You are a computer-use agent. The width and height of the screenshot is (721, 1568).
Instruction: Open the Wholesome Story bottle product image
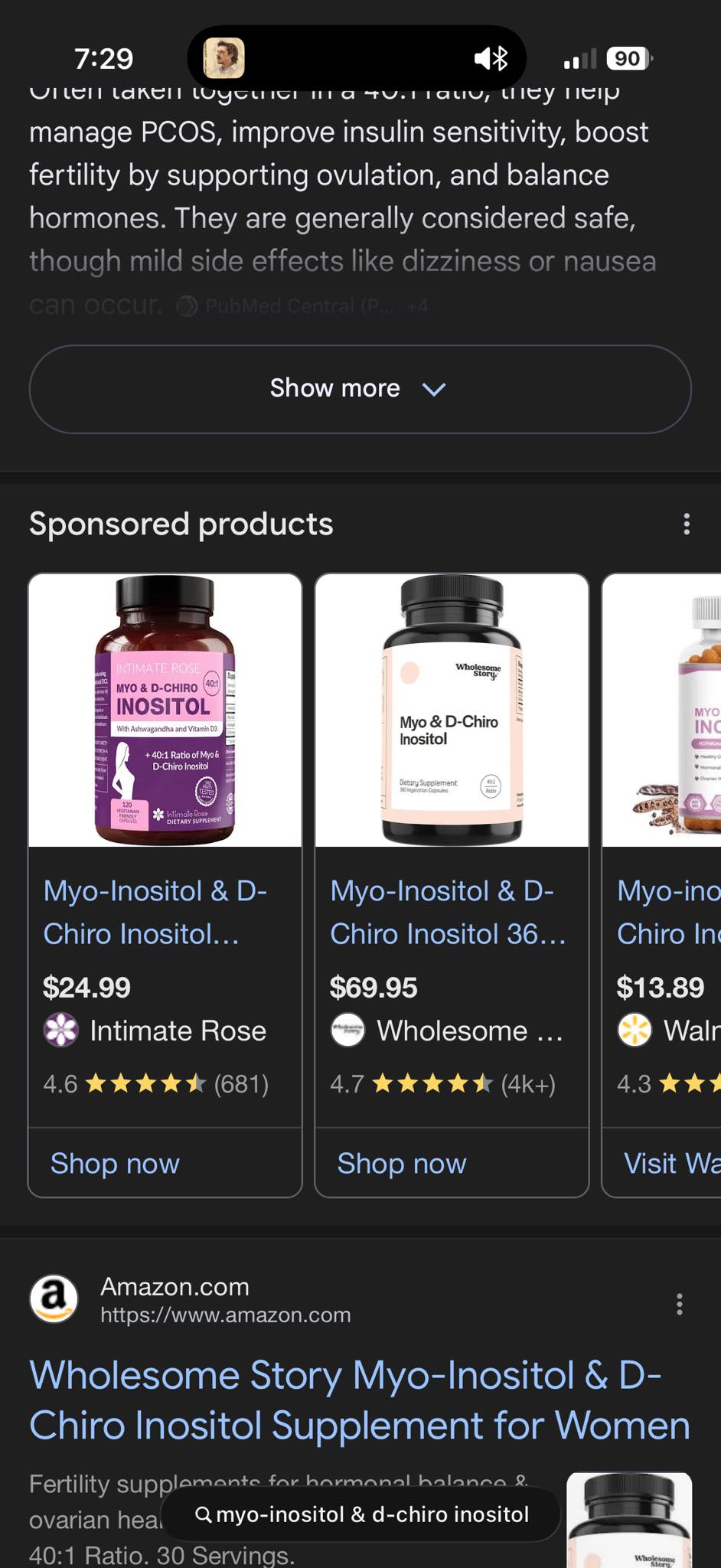(x=452, y=710)
